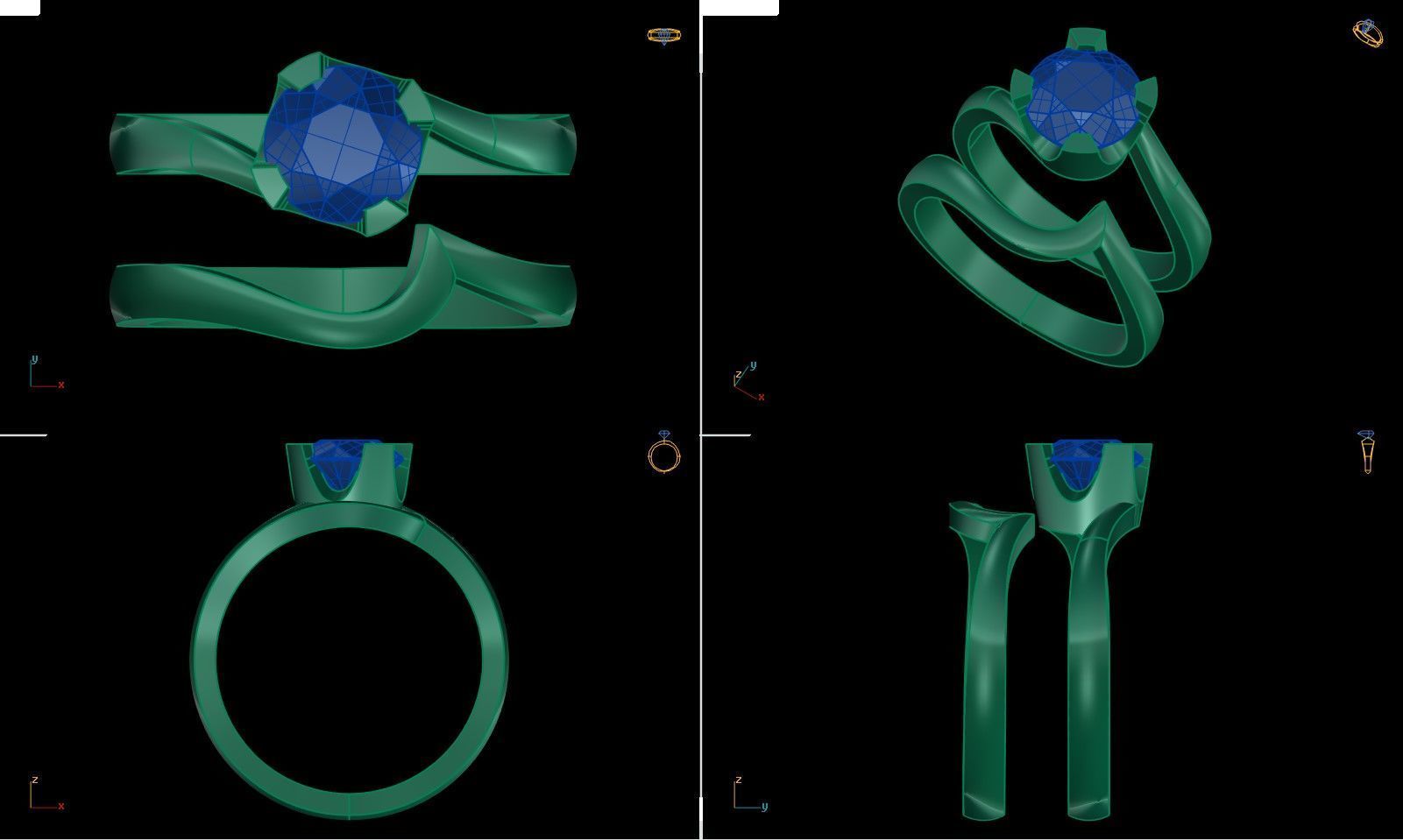Click the side-view ring icon in lower-right viewport

1366,452
